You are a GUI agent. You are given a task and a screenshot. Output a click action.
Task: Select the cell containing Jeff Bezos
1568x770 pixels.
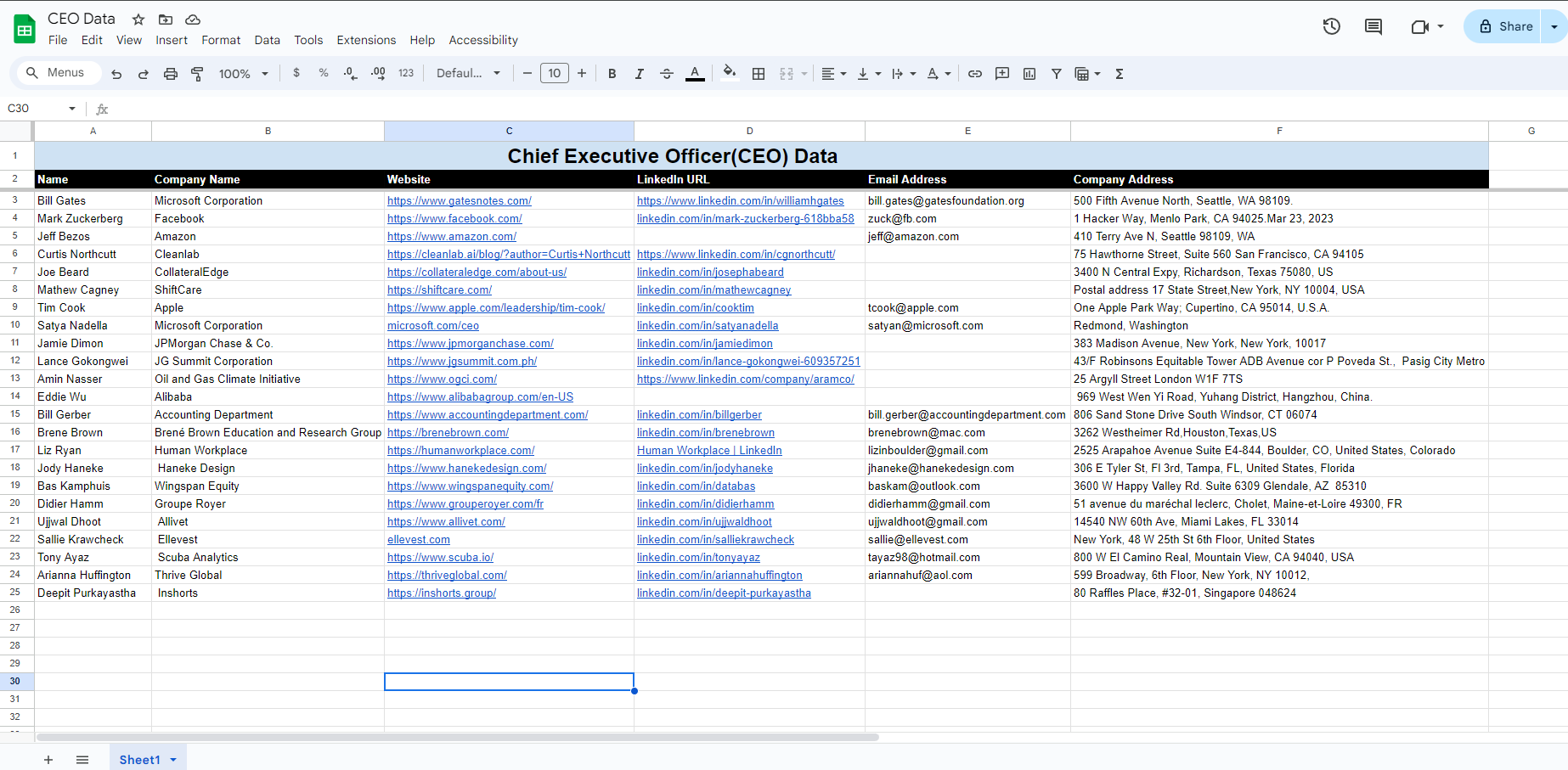(x=93, y=237)
